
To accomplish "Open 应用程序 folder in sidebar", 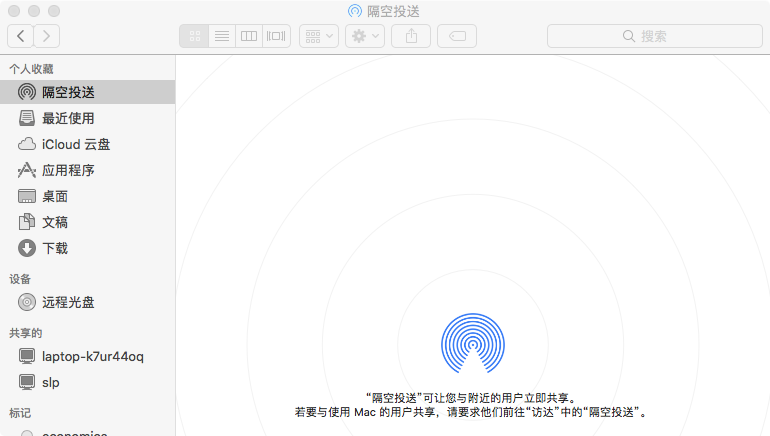I will point(68,170).
